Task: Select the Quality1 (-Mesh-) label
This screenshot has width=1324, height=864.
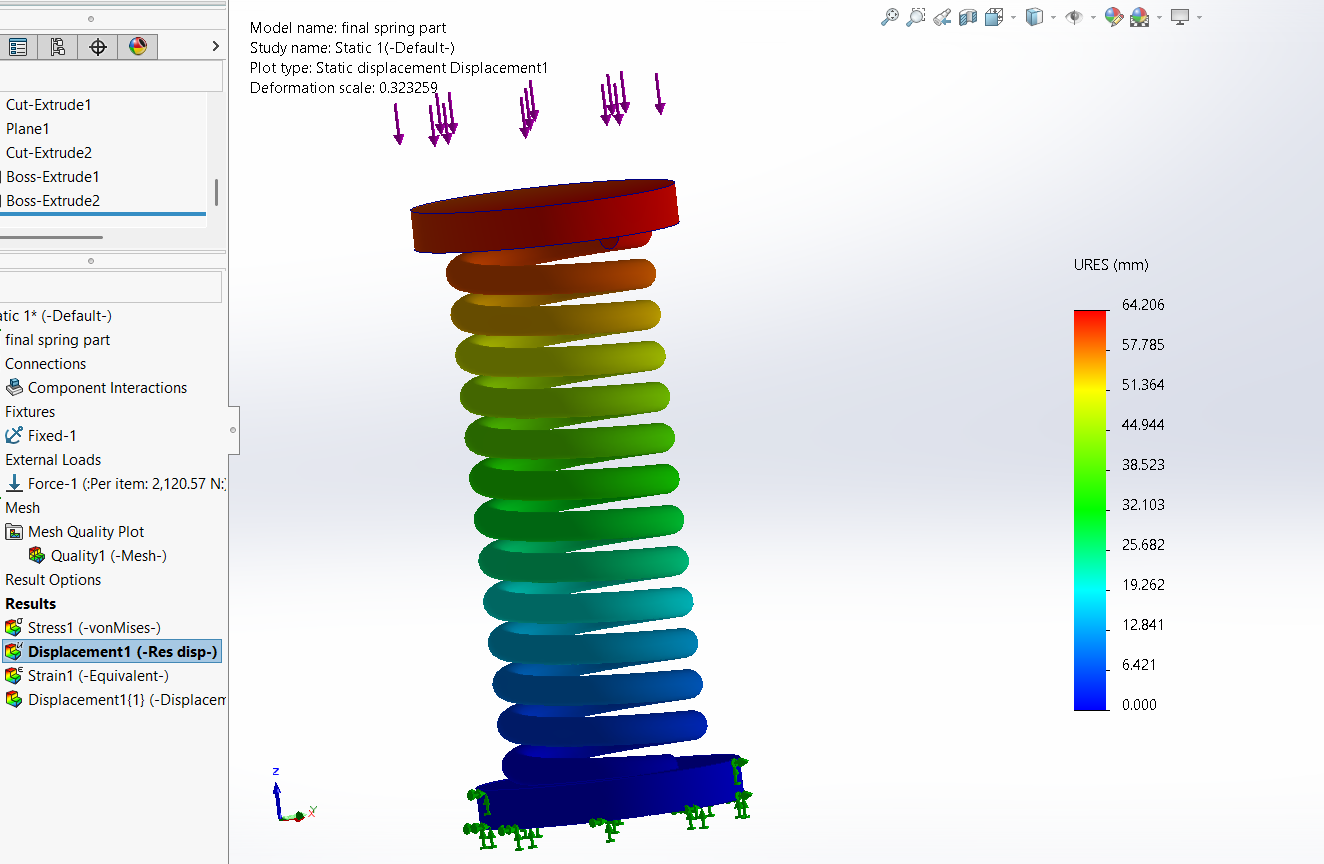Action: (109, 556)
